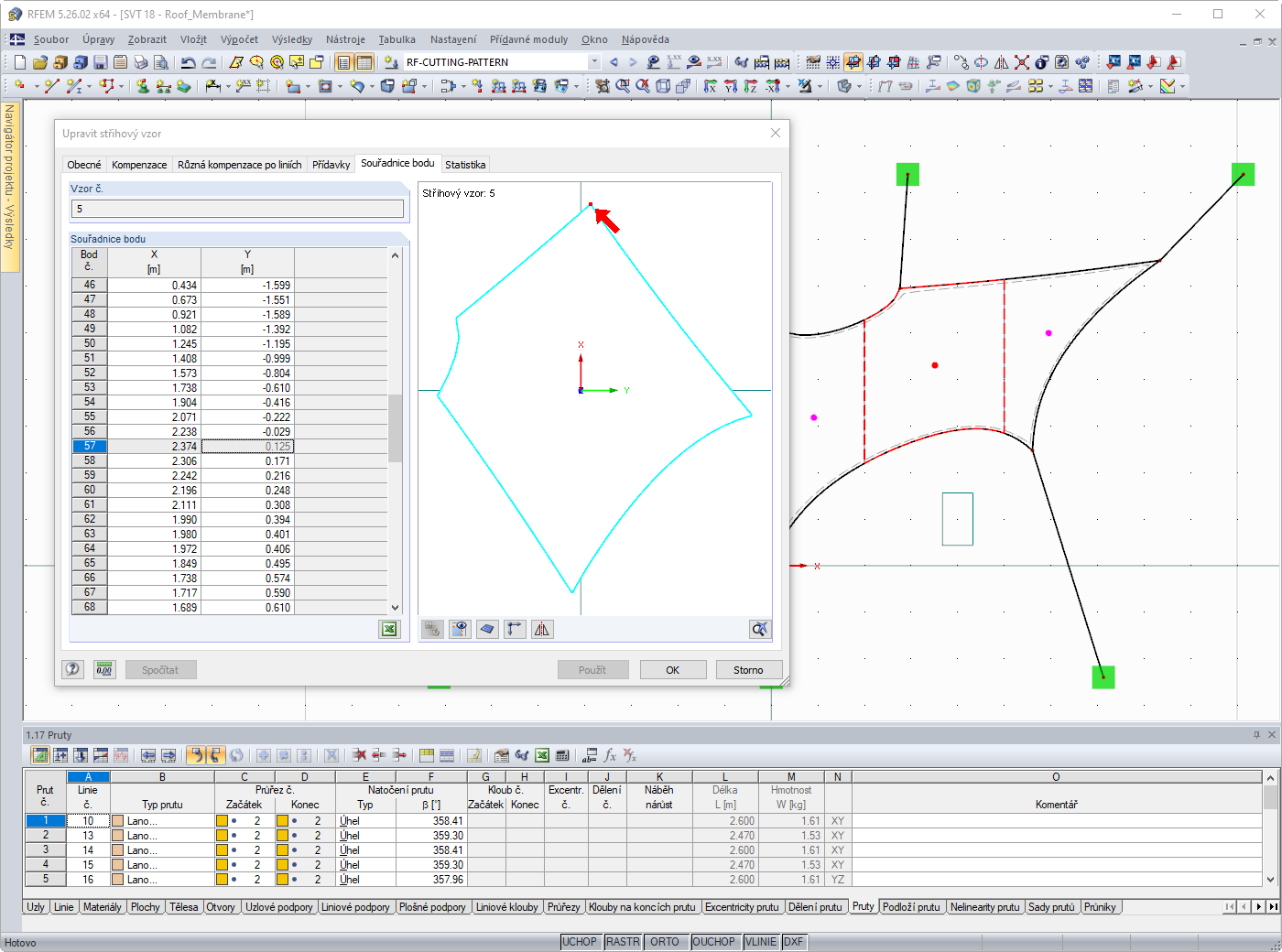Select the mirror cutting pattern icon

point(542,629)
